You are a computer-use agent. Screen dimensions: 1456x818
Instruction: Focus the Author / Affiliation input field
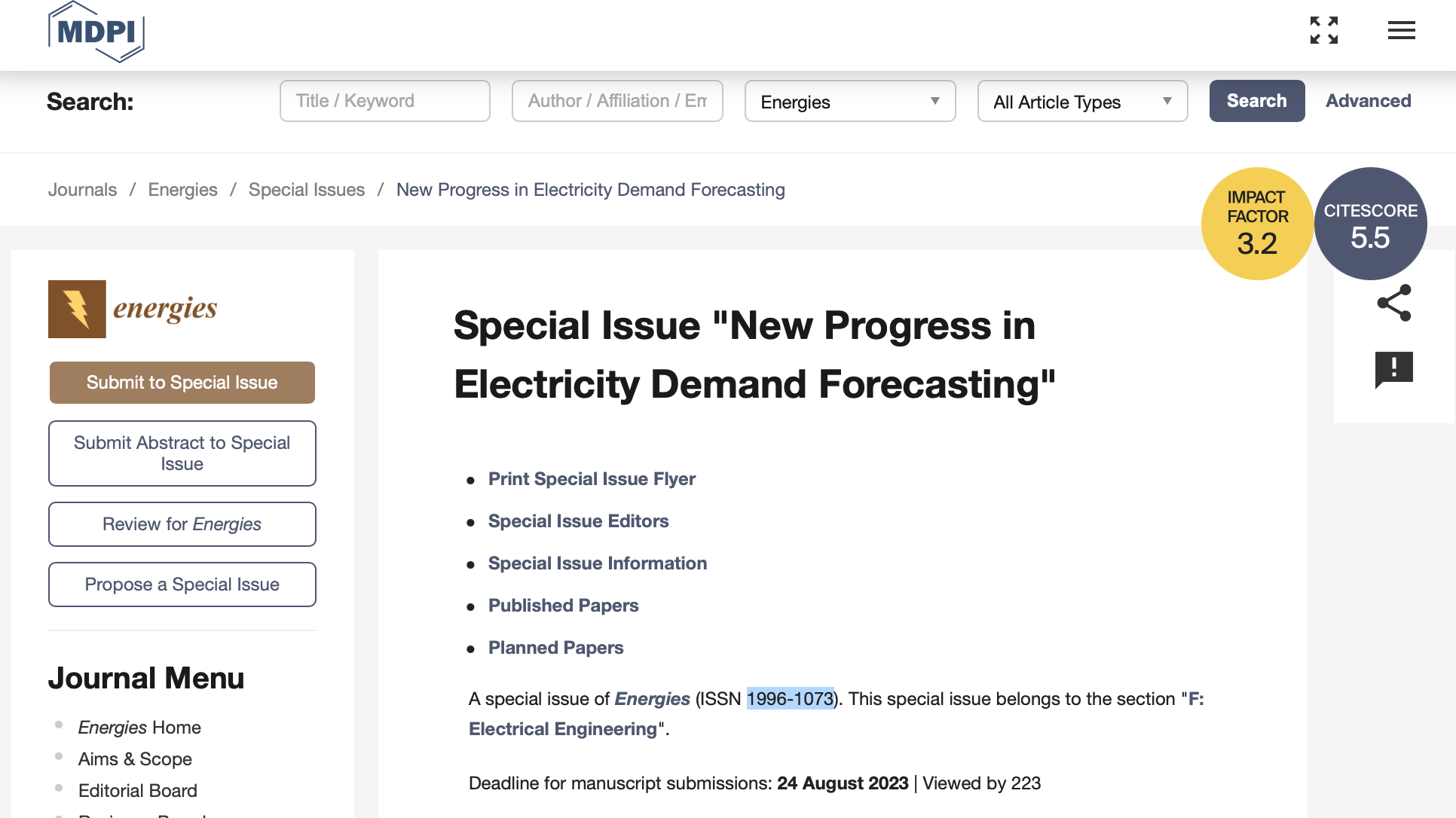[x=616, y=101]
